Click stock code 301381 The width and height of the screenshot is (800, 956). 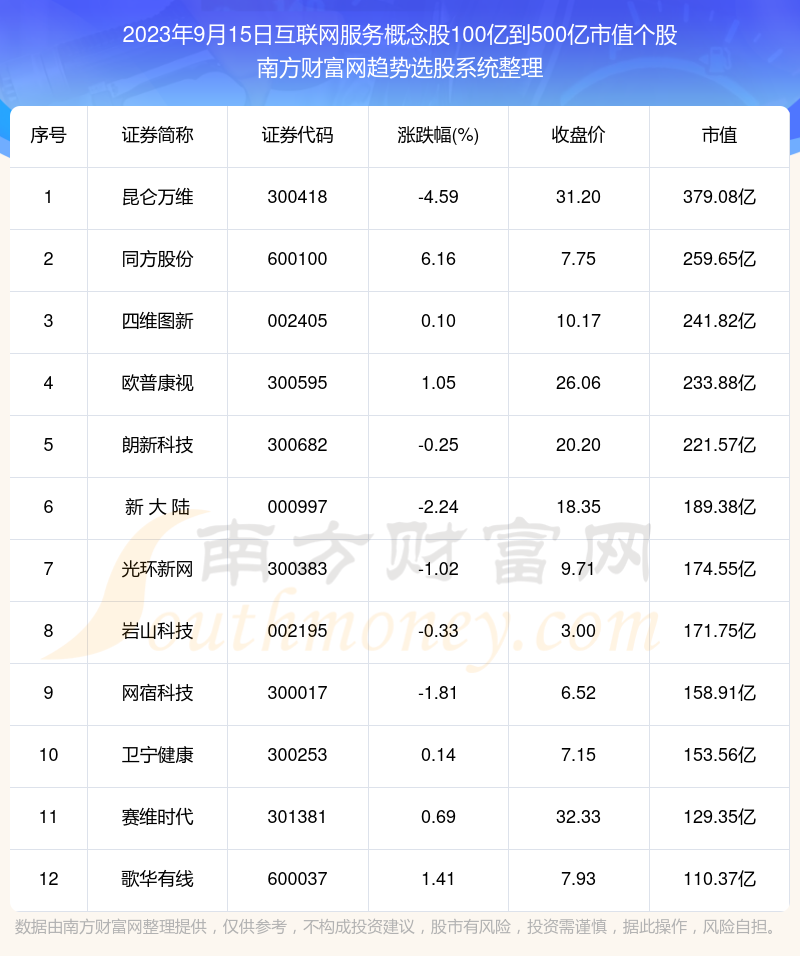pyautogui.click(x=298, y=817)
